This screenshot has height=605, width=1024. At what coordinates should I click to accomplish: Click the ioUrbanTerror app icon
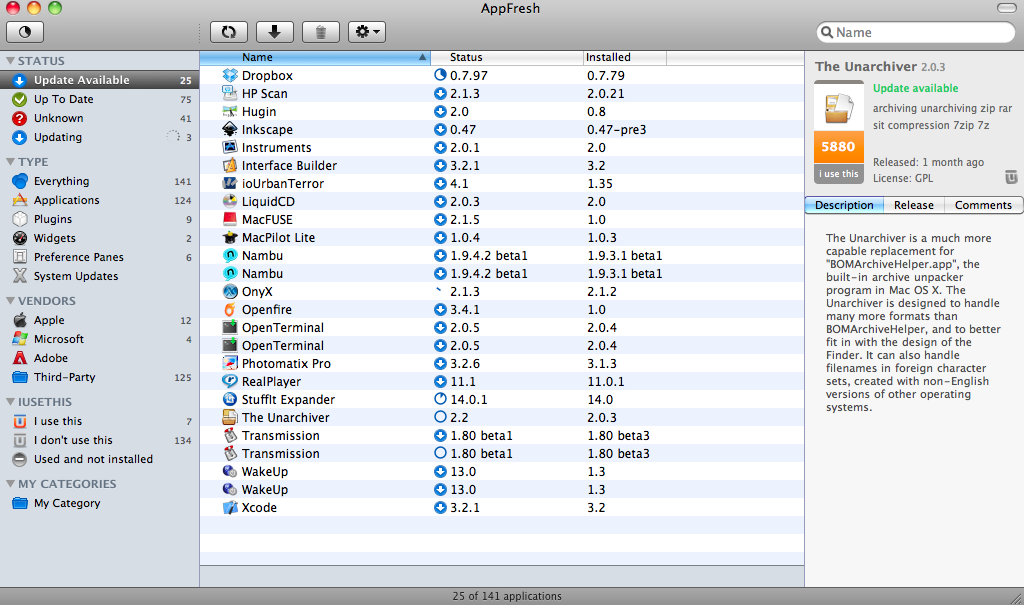[230, 184]
